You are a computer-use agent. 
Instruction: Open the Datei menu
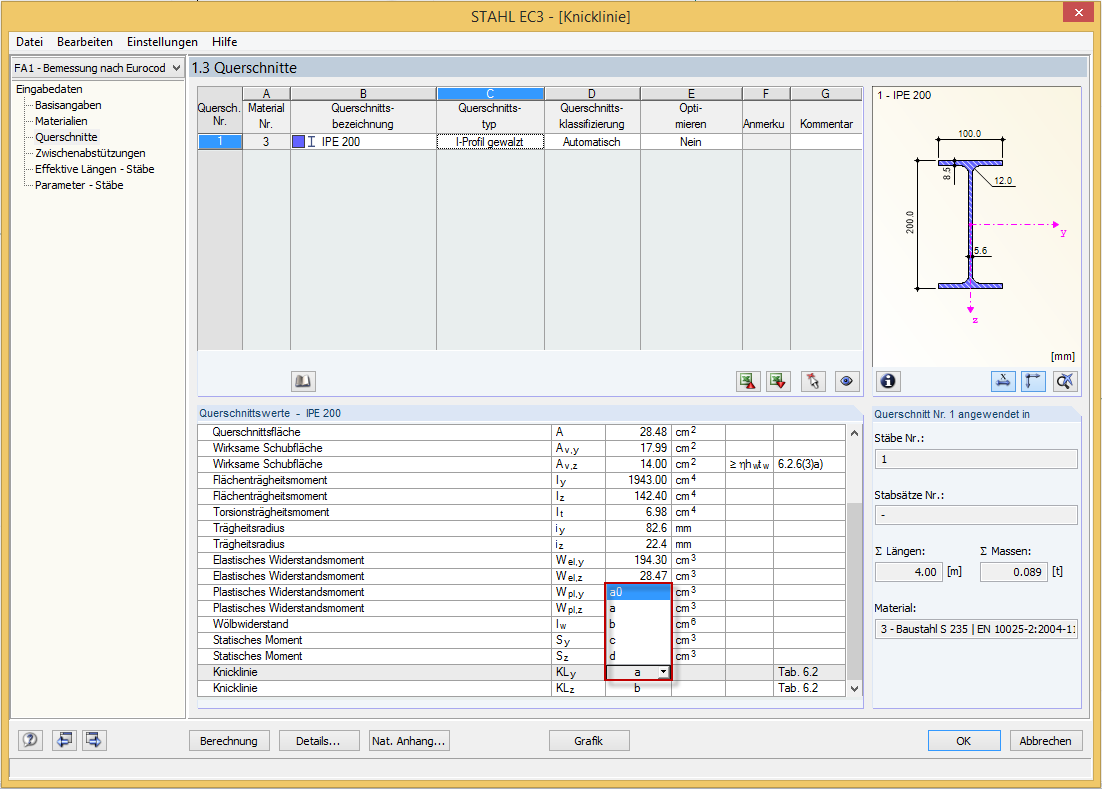30,42
